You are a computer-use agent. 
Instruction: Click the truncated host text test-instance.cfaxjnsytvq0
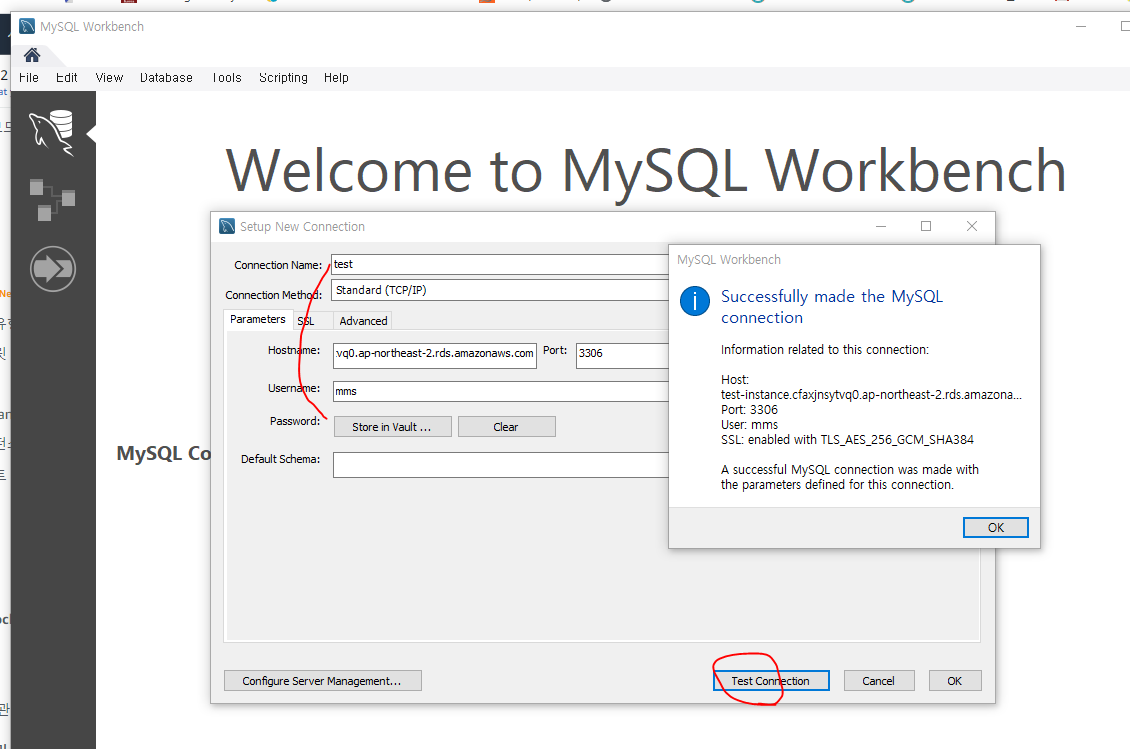tap(871, 394)
